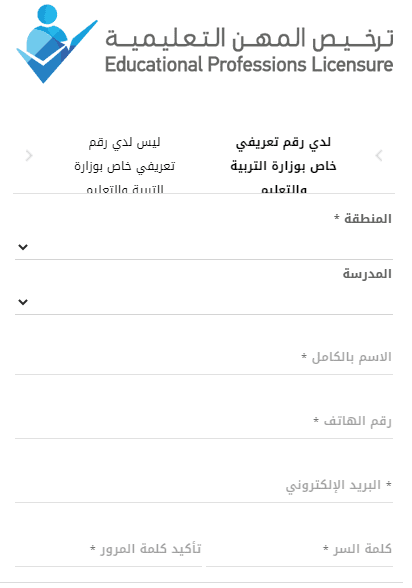Open the المنطقة region select field
The width and height of the screenshot is (412, 588).
(204, 247)
